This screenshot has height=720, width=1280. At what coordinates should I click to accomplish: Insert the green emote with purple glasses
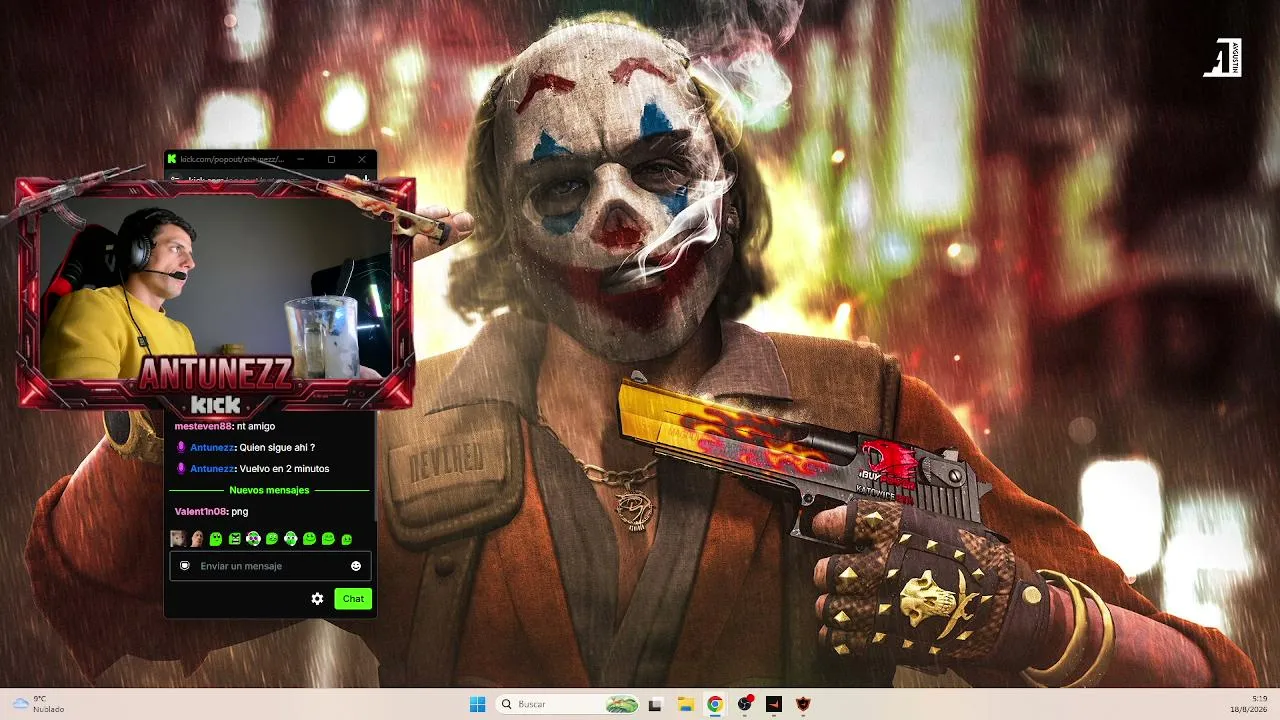click(x=253, y=539)
